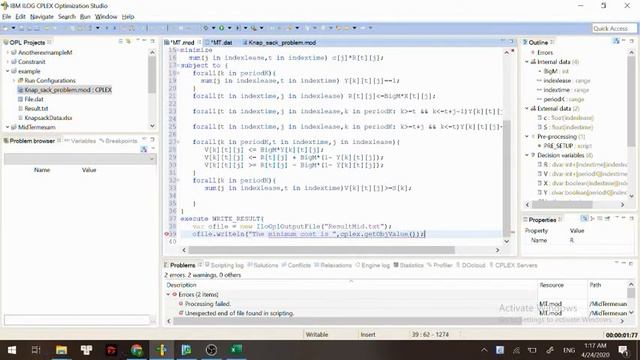Click the notification center icon
This screenshot has height=360, width=640.
[623, 350]
